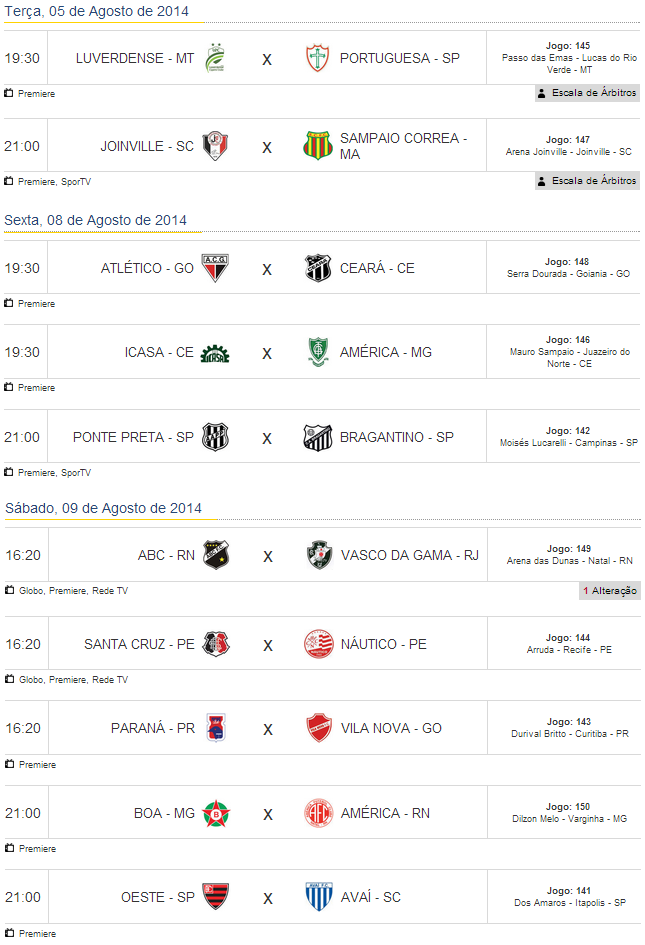Click the SANTA CRUZ - PE team name
645x945 pixels.
139,644
